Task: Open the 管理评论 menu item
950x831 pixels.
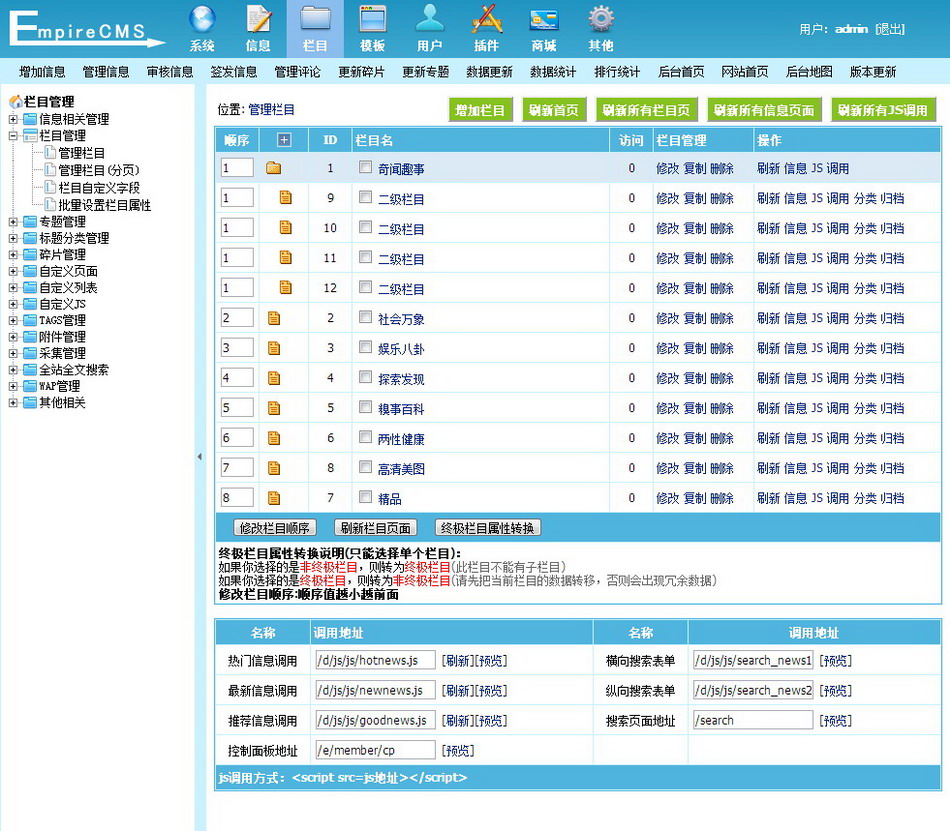Action: pyautogui.click(x=297, y=72)
